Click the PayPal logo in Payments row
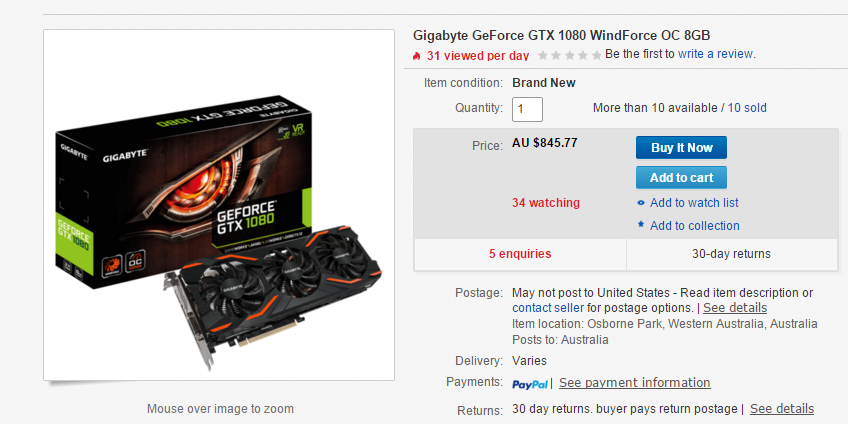 coord(529,384)
